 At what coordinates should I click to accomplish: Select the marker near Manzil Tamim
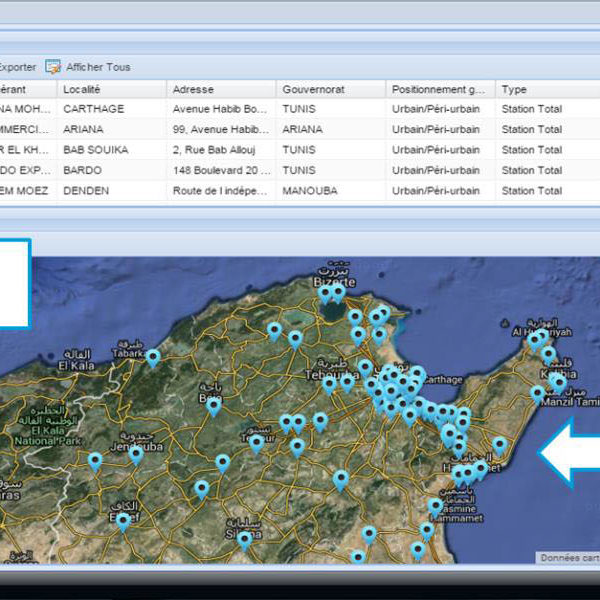tap(538, 393)
